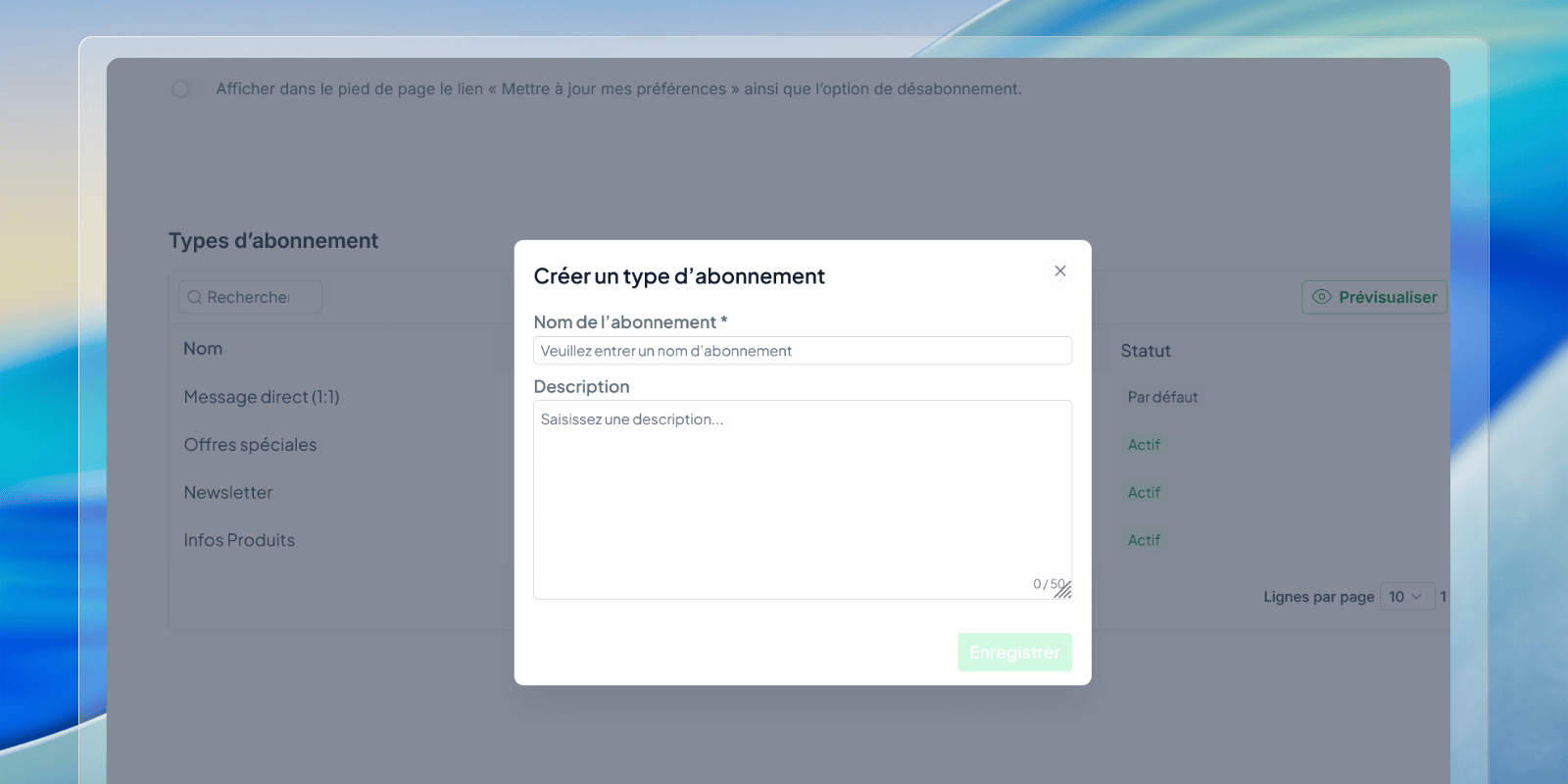Viewport: 1568px width, 784px height.
Task: Click the Prévisualiser button
Action: [1374, 297]
